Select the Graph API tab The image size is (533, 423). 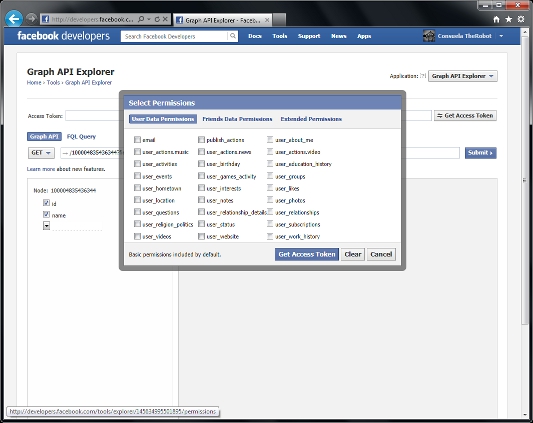pyautogui.click(x=44, y=136)
